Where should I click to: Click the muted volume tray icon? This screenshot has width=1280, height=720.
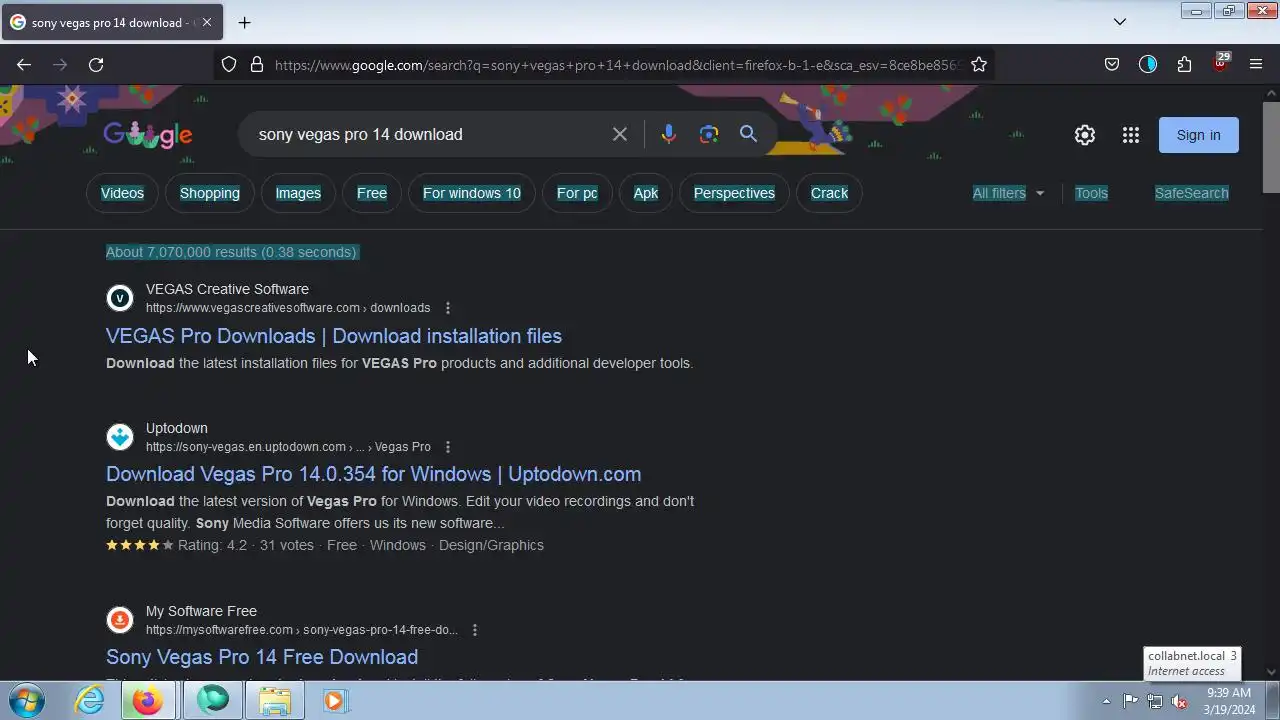[x=1179, y=701]
